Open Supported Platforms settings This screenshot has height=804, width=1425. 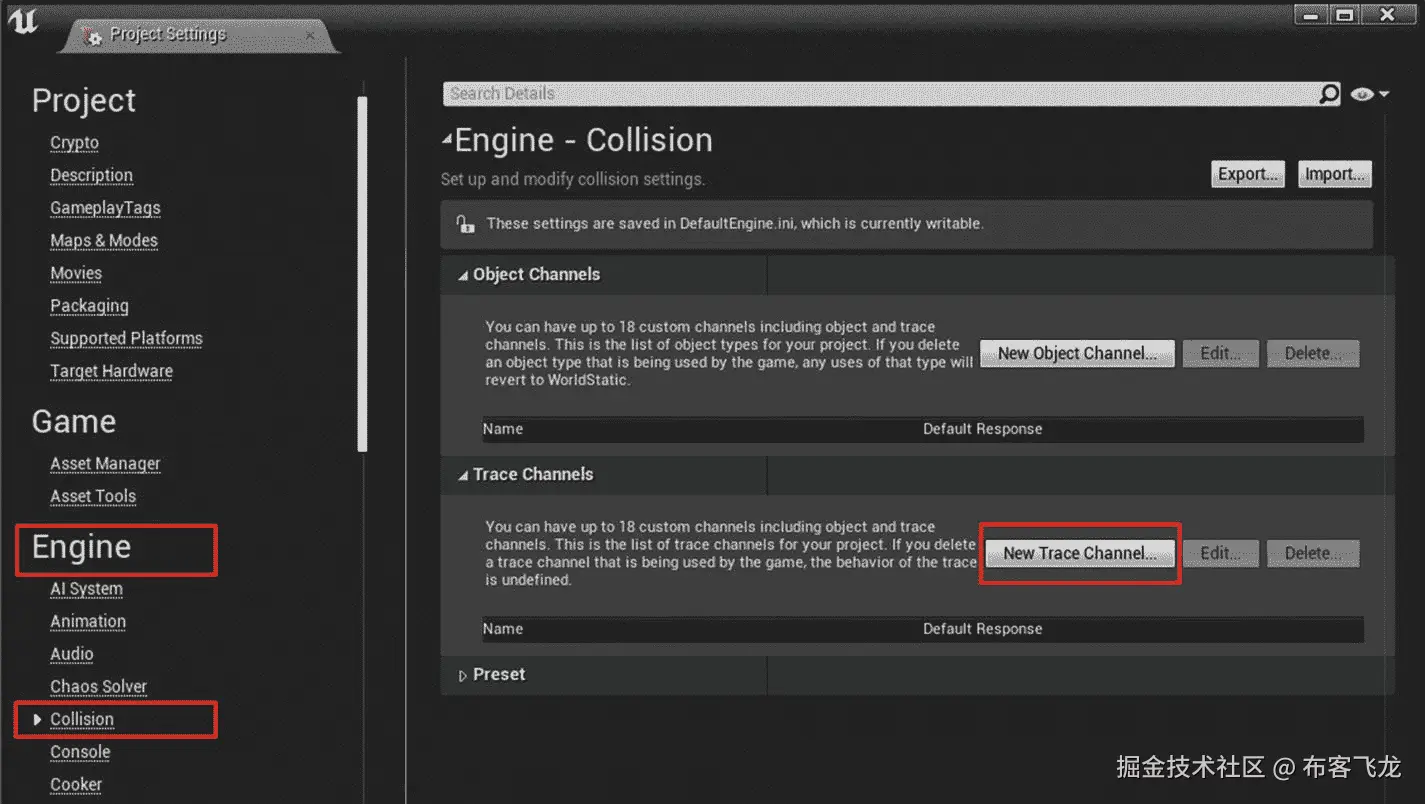point(127,338)
